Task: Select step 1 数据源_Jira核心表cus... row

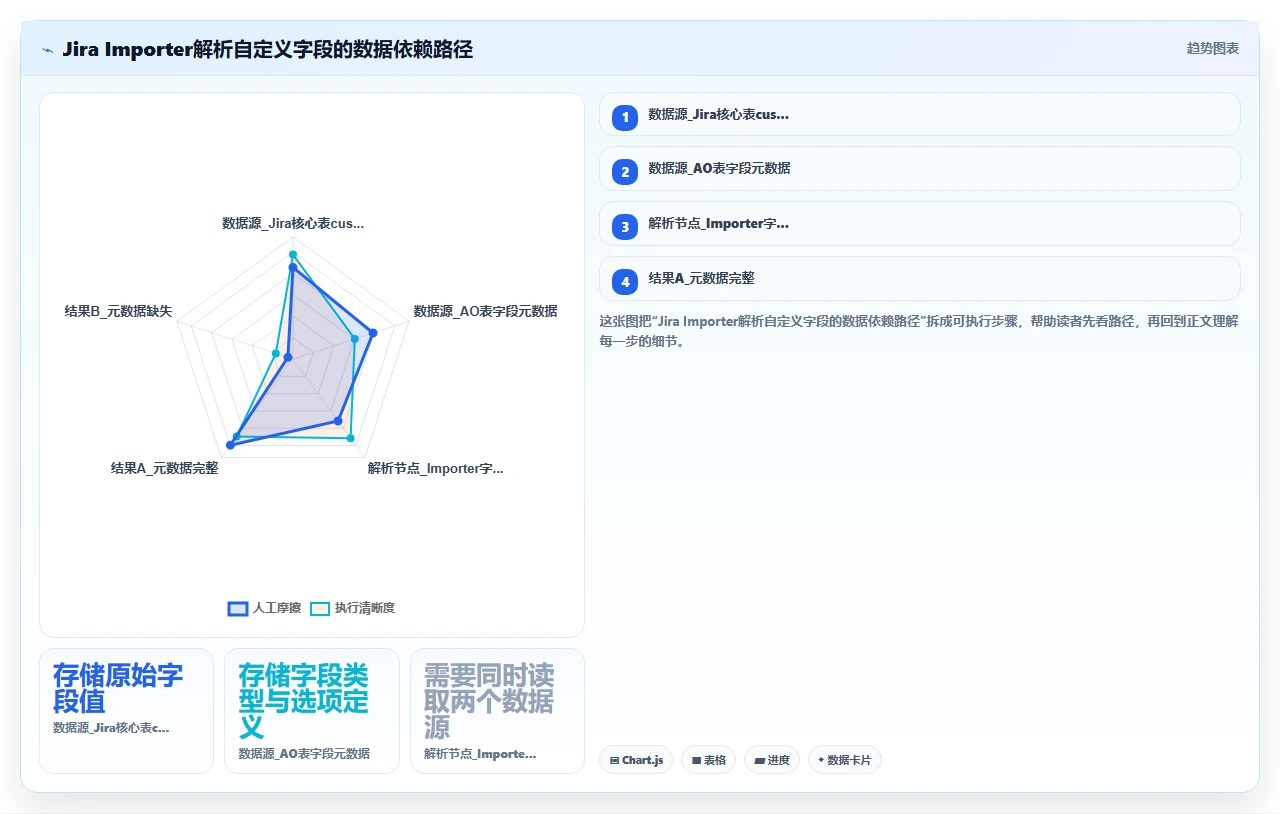Action: tap(920, 114)
